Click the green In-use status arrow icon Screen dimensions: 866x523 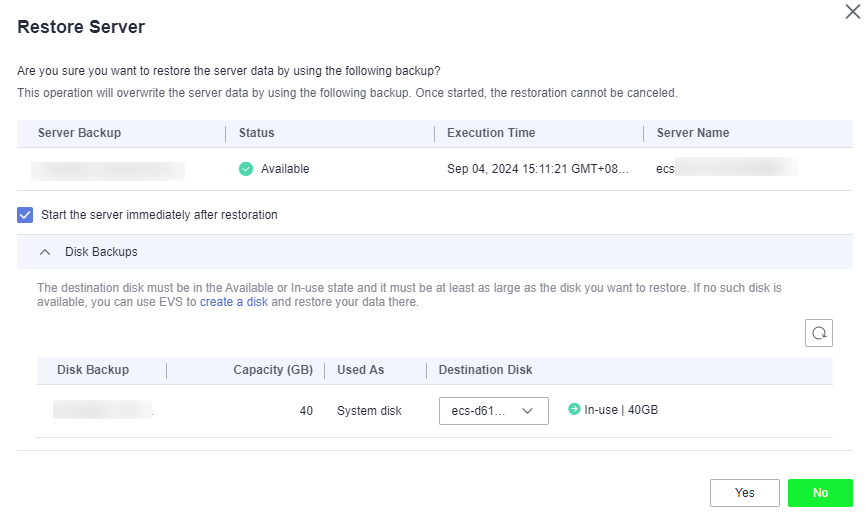pyautogui.click(x=574, y=409)
